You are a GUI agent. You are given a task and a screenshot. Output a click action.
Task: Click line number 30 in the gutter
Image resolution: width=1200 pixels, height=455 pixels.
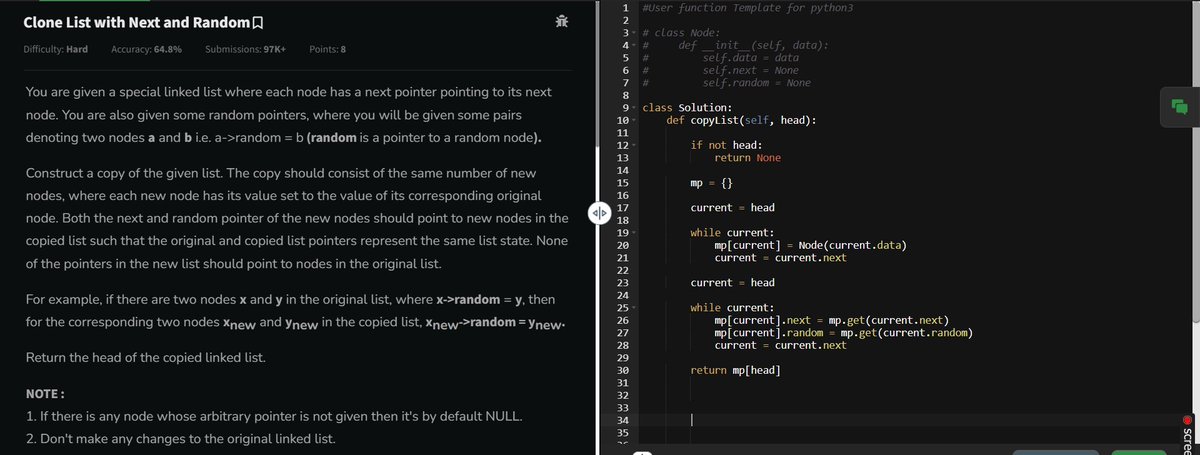click(x=623, y=370)
